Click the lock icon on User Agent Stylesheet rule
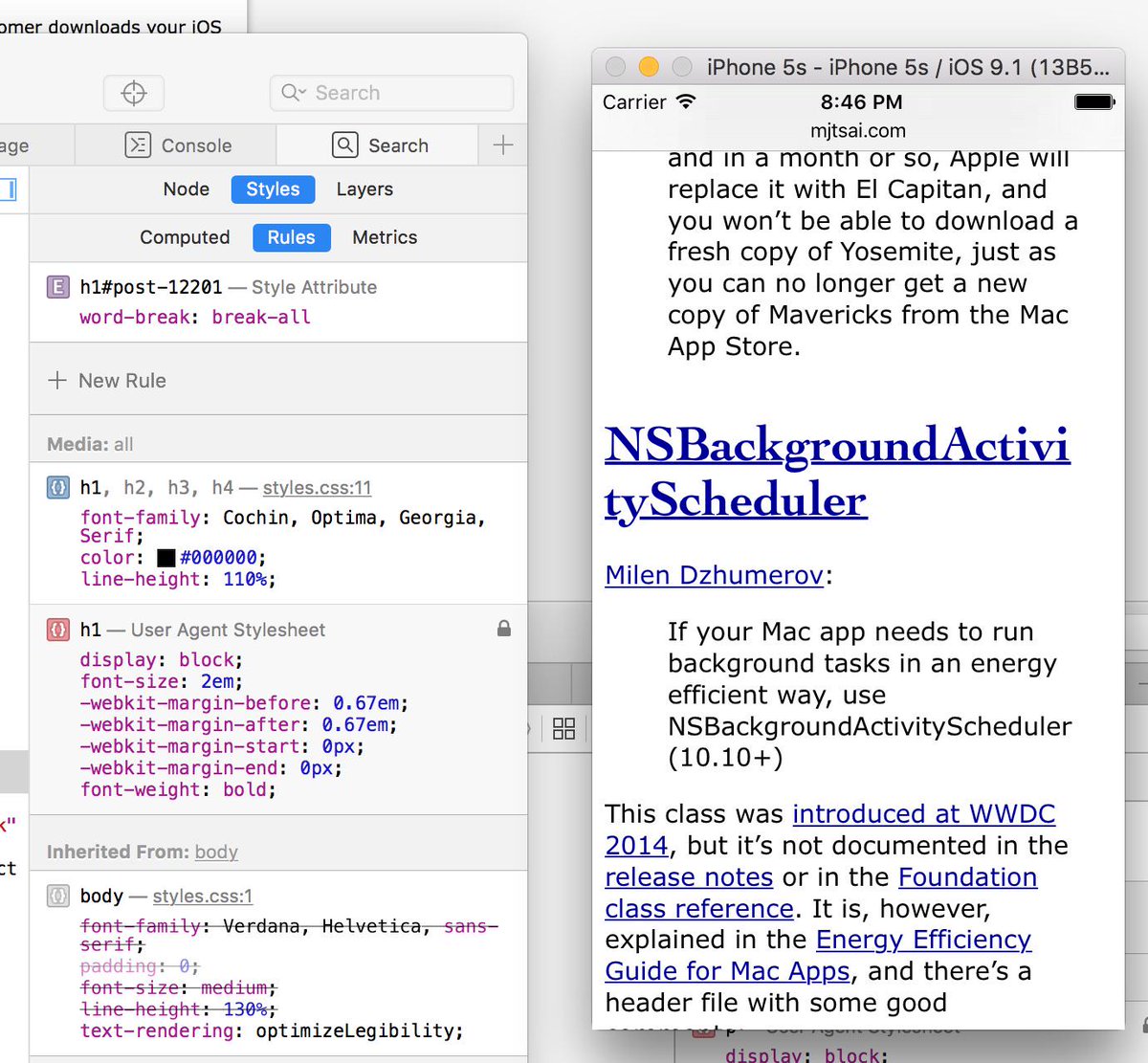The width and height of the screenshot is (1148, 1063). pyautogui.click(x=504, y=629)
